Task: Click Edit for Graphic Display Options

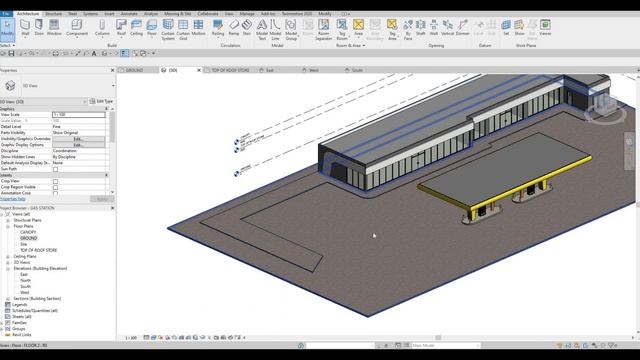Action: (78, 145)
